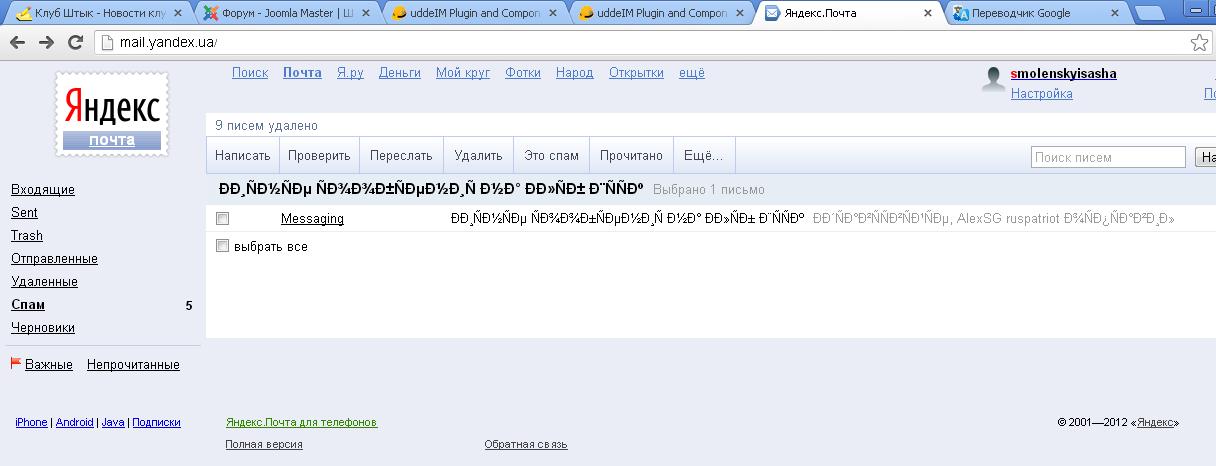Click the Yandex Pochta logo
The height and width of the screenshot is (466, 1216).
(112, 113)
